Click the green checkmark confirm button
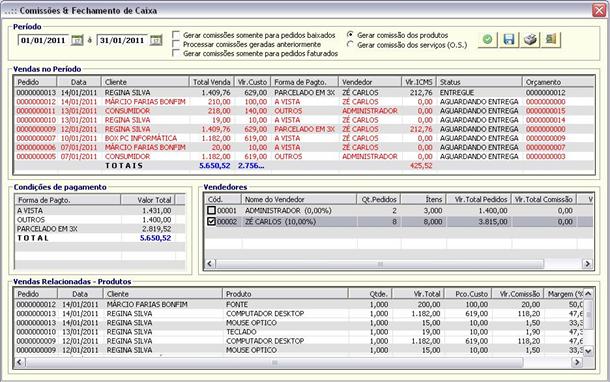 487,39
